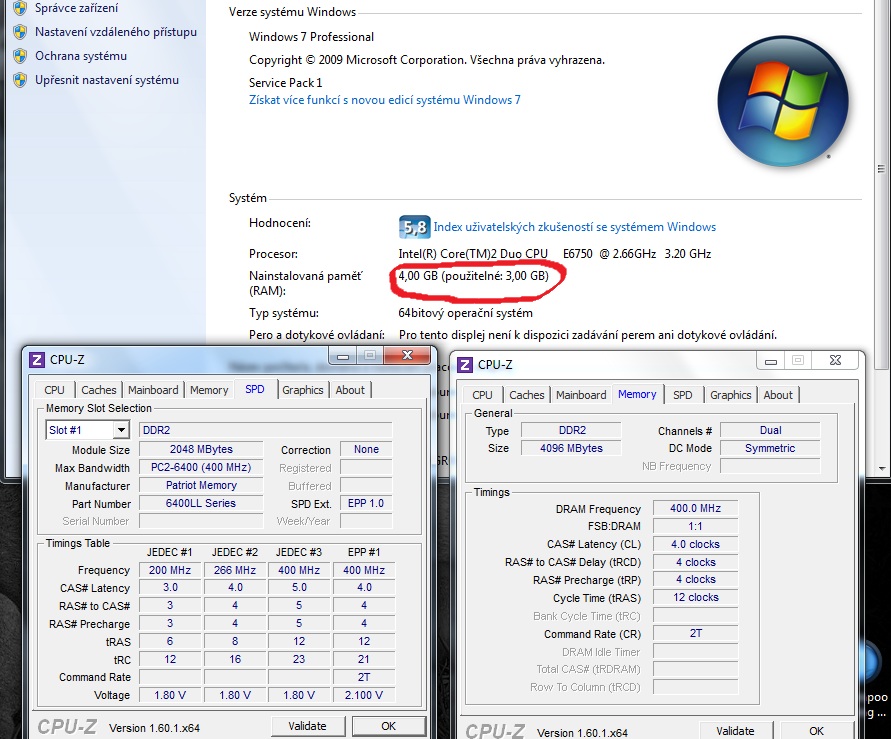Viewport: 891px width, 739px height.
Task: Open Správce zařízení text link
Action: click(77, 8)
